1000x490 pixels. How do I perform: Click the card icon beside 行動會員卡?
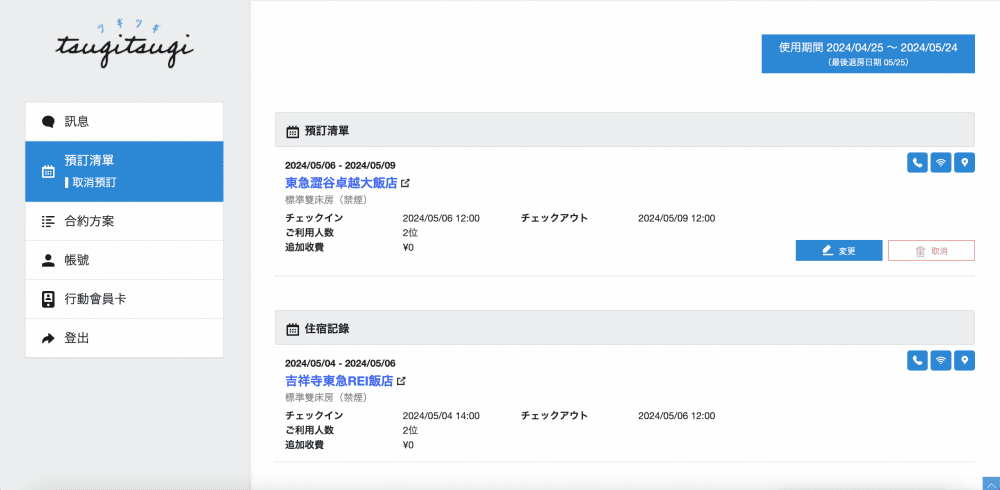48,299
